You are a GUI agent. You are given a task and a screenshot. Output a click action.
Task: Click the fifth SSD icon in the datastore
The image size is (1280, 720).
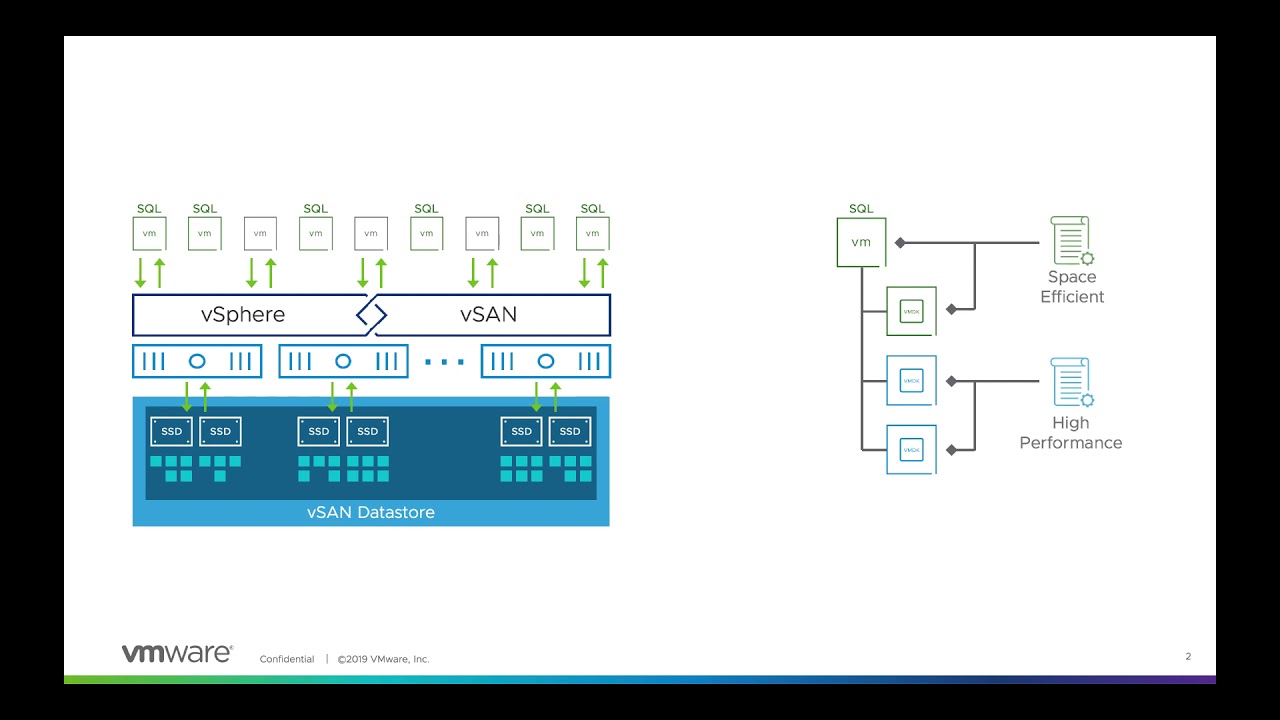[x=521, y=432]
